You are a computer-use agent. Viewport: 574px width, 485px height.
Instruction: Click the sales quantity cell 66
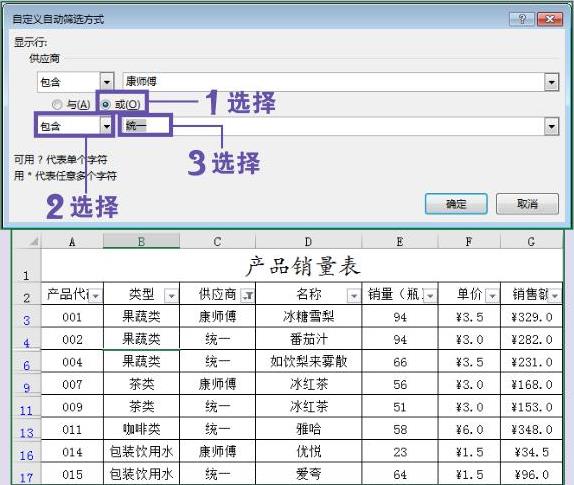pyautogui.click(x=400, y=362)
